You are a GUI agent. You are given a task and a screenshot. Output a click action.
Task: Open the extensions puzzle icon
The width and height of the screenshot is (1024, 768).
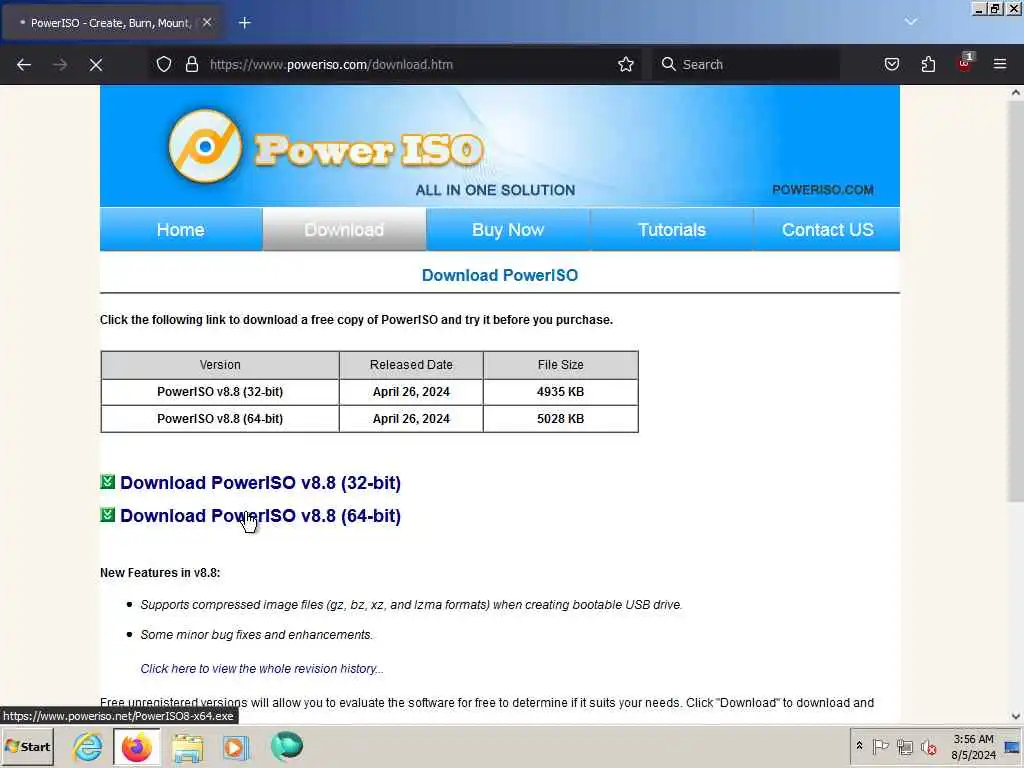point(928,64)
